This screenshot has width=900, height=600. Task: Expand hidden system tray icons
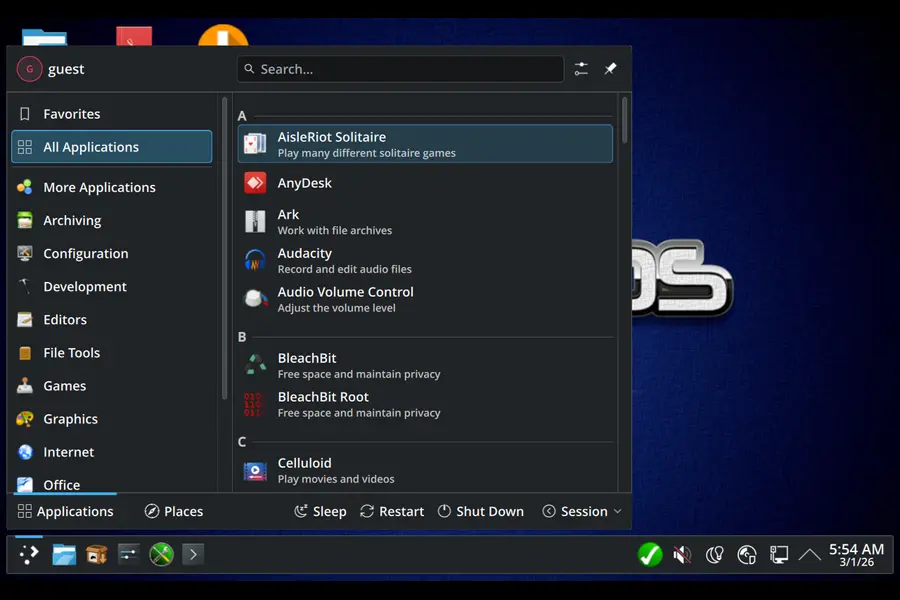click(810, 553)
